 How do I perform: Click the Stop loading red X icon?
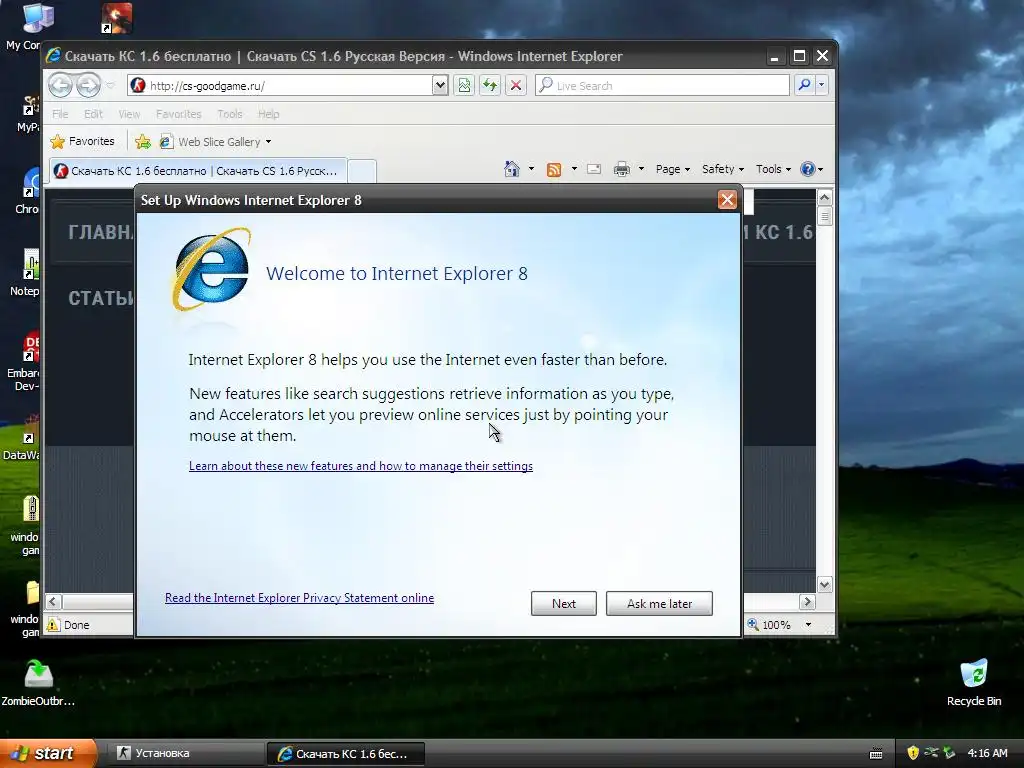pyautogui.click(x=516, y=86)
